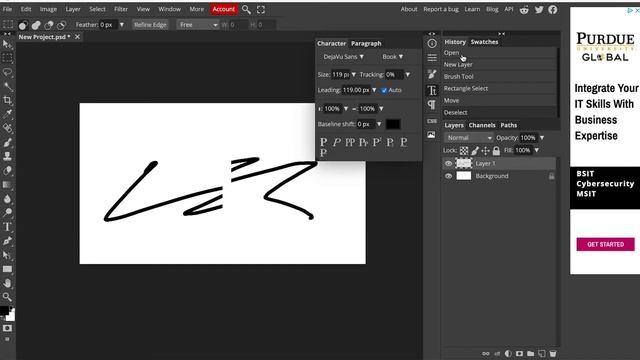Image resolution: width=640 pixels, height=360 pixels.
Task: Switch to the Paths tab
Action: coord(509,125)
